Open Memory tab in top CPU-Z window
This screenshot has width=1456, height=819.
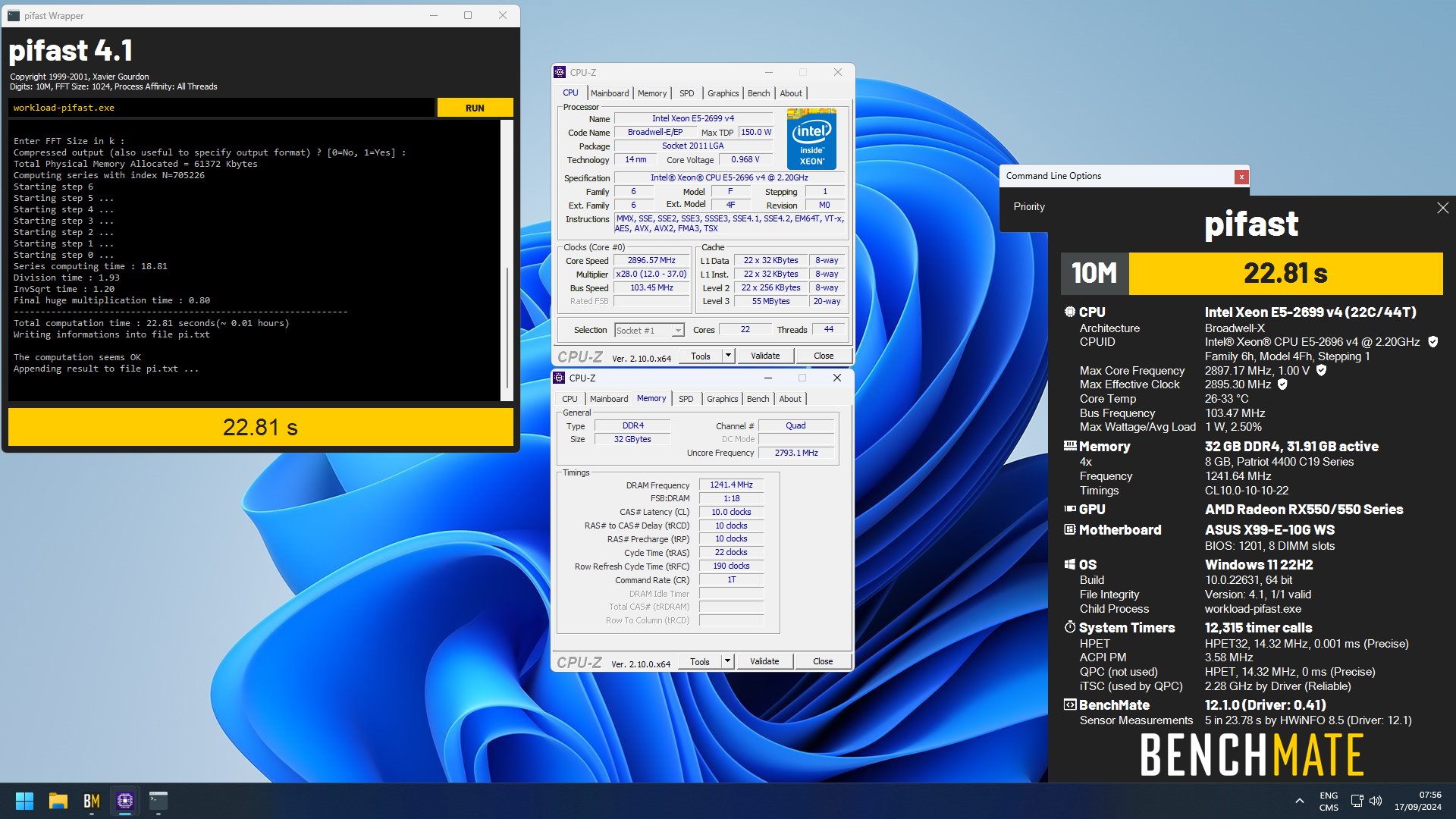[x=652, y=93]
